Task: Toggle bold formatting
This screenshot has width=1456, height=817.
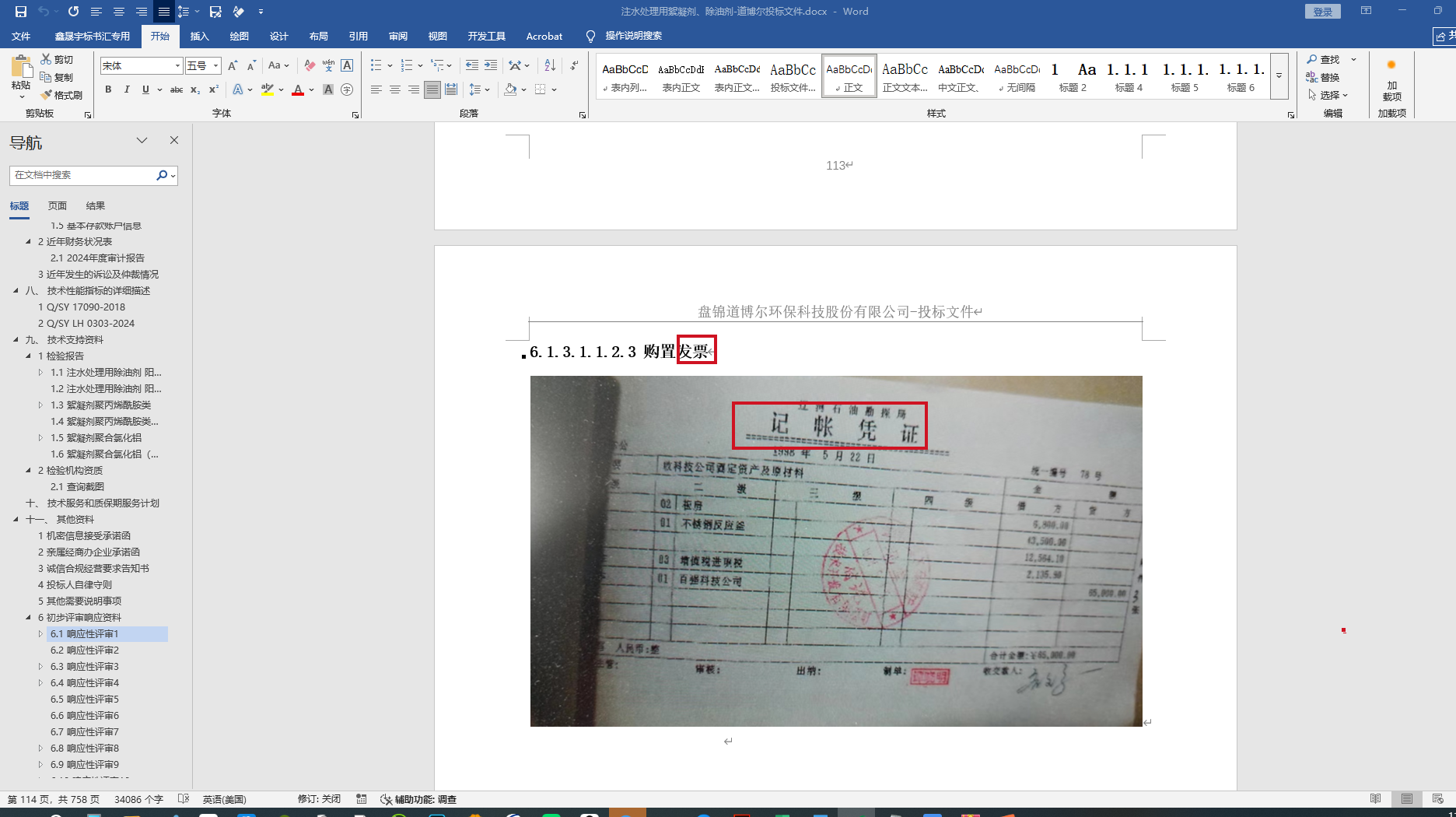Action: 108,89
